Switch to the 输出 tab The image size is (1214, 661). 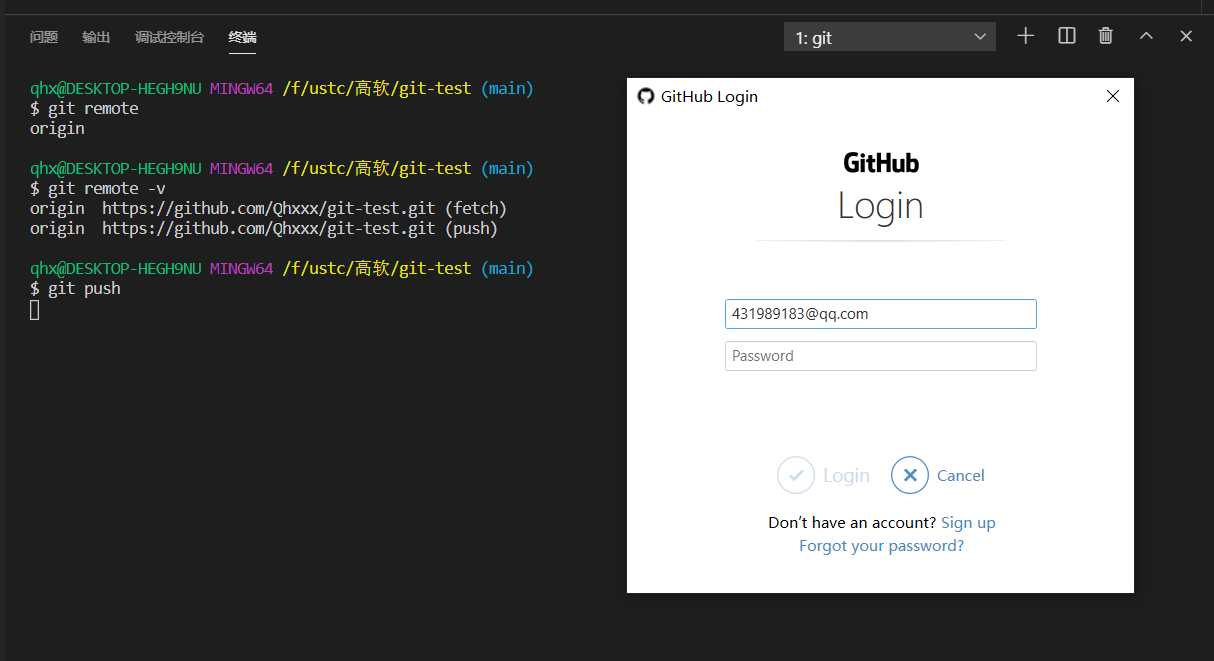[x=96, y=37]
